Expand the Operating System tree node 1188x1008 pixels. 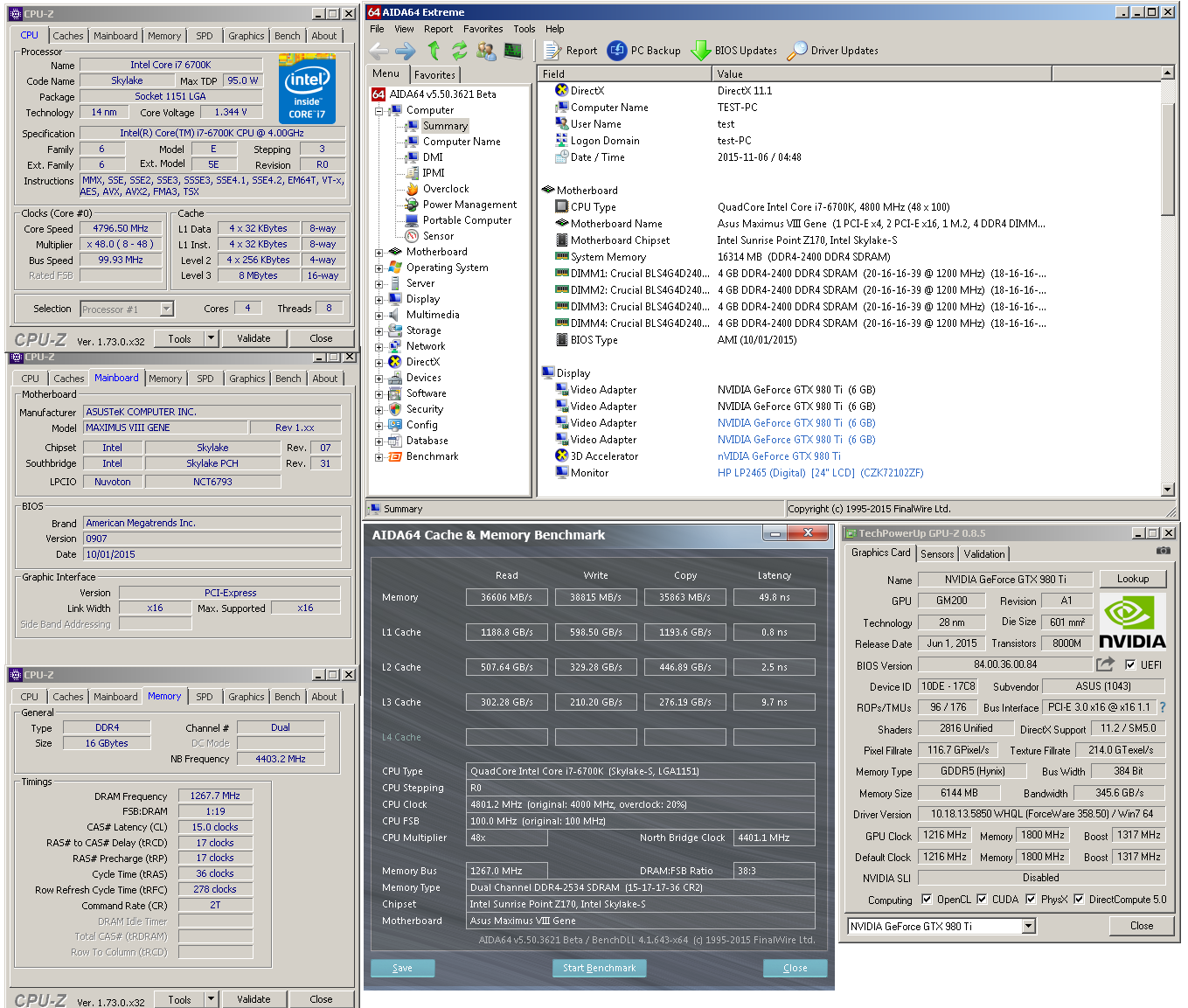point(379,268)
